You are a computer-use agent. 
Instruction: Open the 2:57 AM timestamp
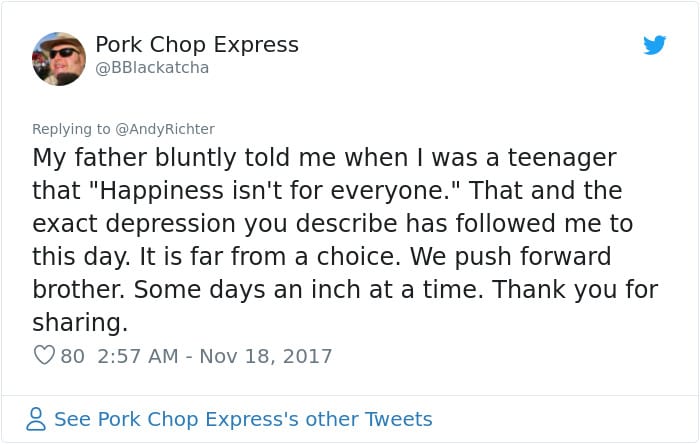(x=138, y=356)
